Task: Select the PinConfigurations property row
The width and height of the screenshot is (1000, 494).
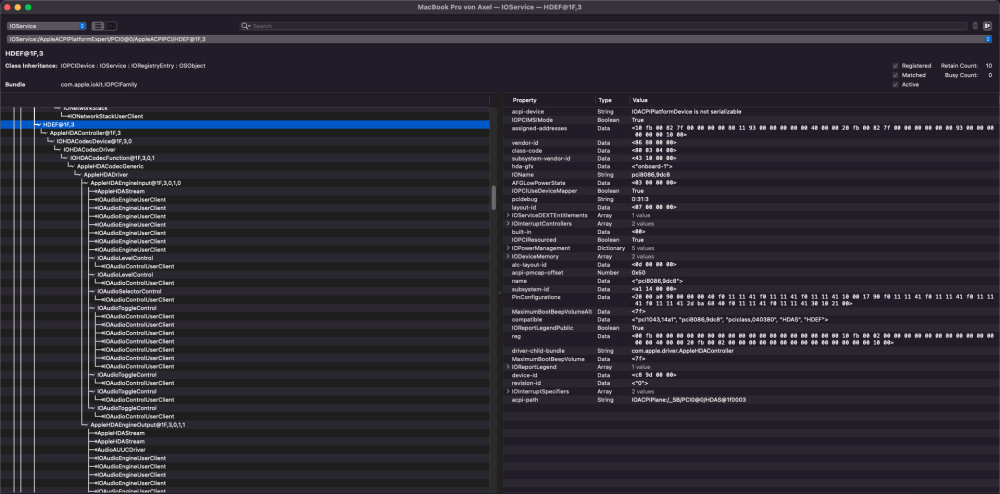Action: point(751,300)
